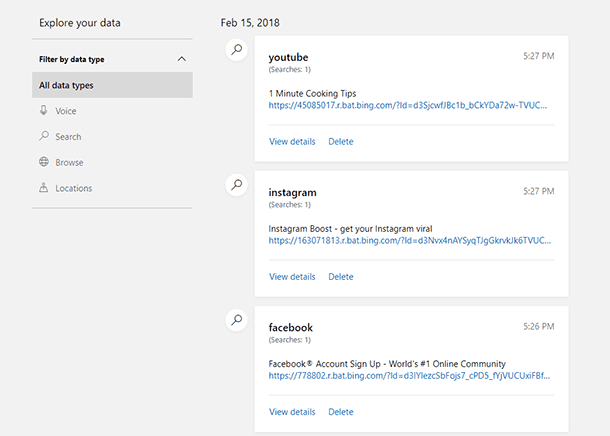Image resolution: width=610 pixels, height=436 pixels.
Task: Click the youtube search title
Action: pyautogui.click(x=288, y=57)
